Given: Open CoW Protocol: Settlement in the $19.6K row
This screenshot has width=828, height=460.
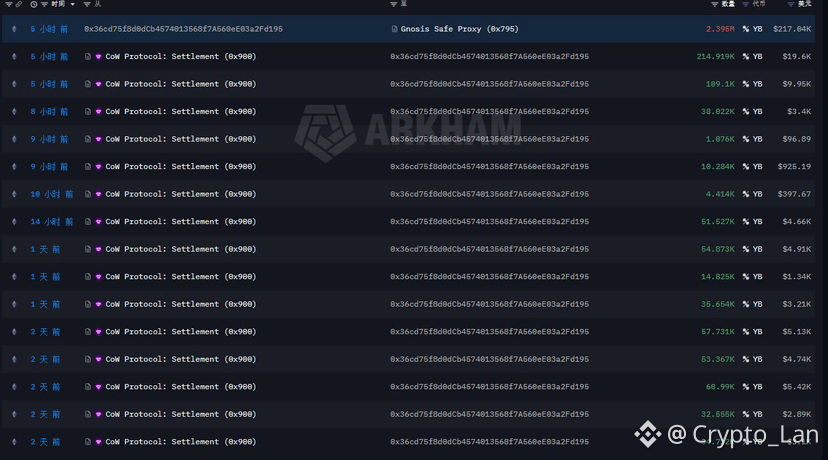Looking at the screenshot, I should tap(181, 57).
